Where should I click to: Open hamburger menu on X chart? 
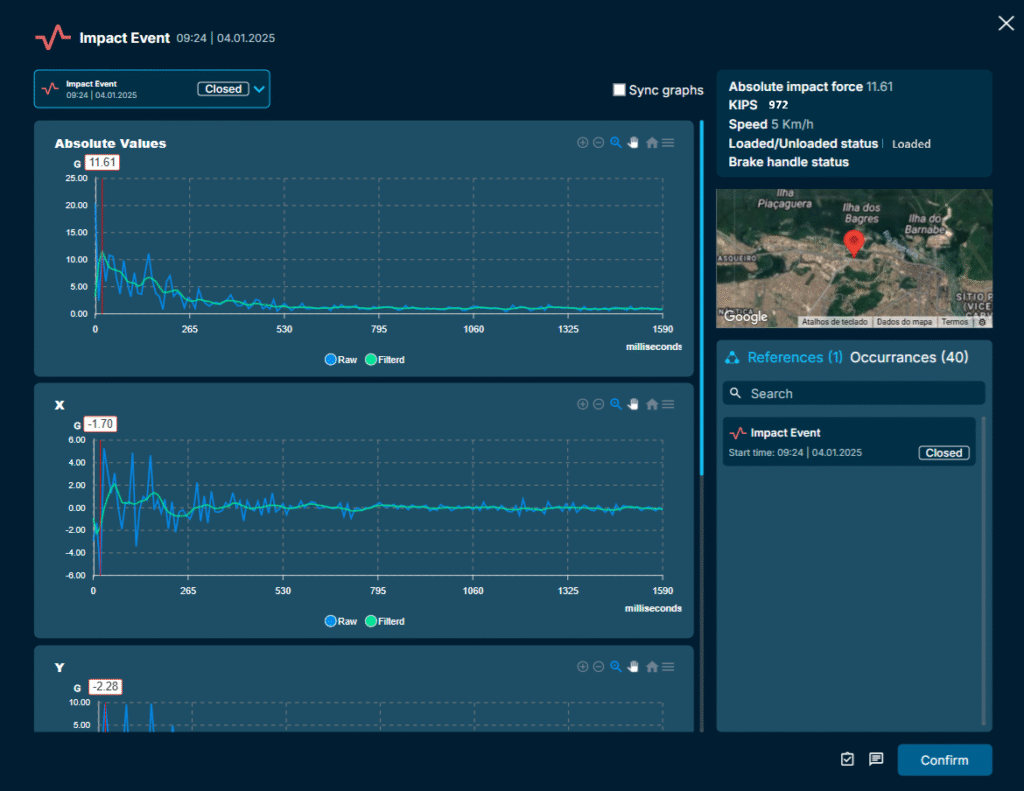(668, 405)
